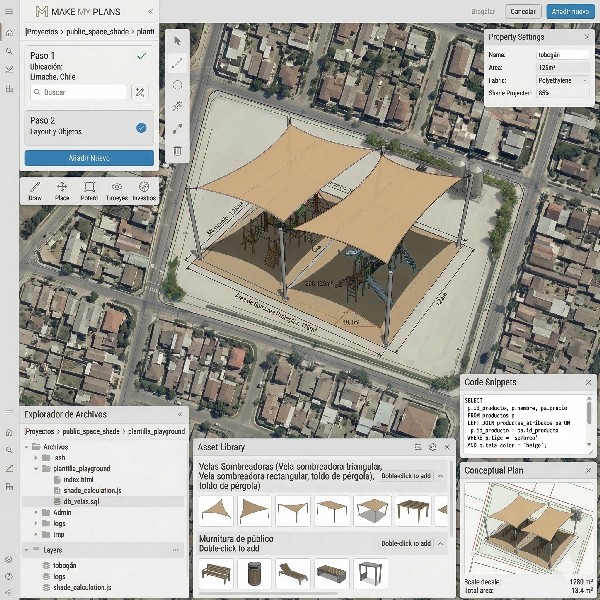The height and width of the screenshot is (600, 600).
Task: Select the line drawing tool
Action: [x=177, y=64]
